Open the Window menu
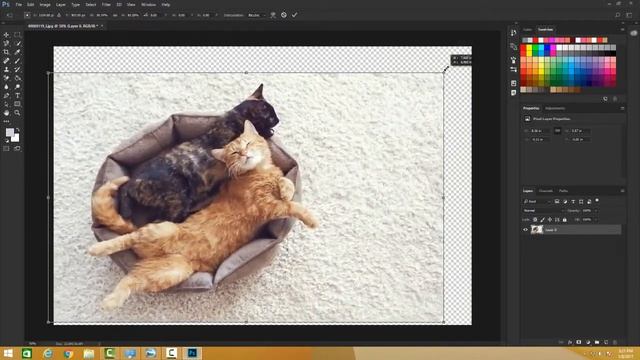Image resolution: width=640 pixels, height=360 pixels. pyautogui.click(x=148, y=4)
